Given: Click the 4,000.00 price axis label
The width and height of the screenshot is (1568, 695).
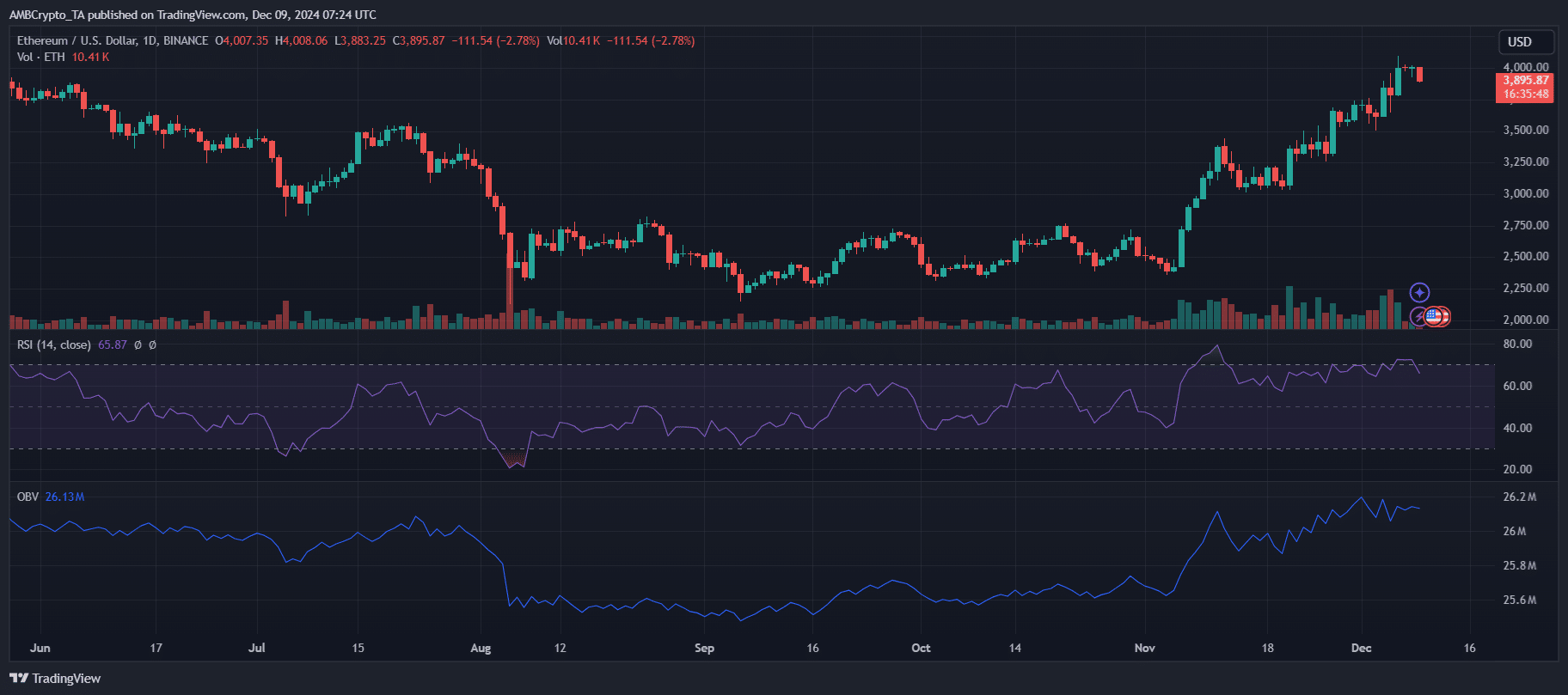Looking at the screenshot, I should tap(1525, 67).
